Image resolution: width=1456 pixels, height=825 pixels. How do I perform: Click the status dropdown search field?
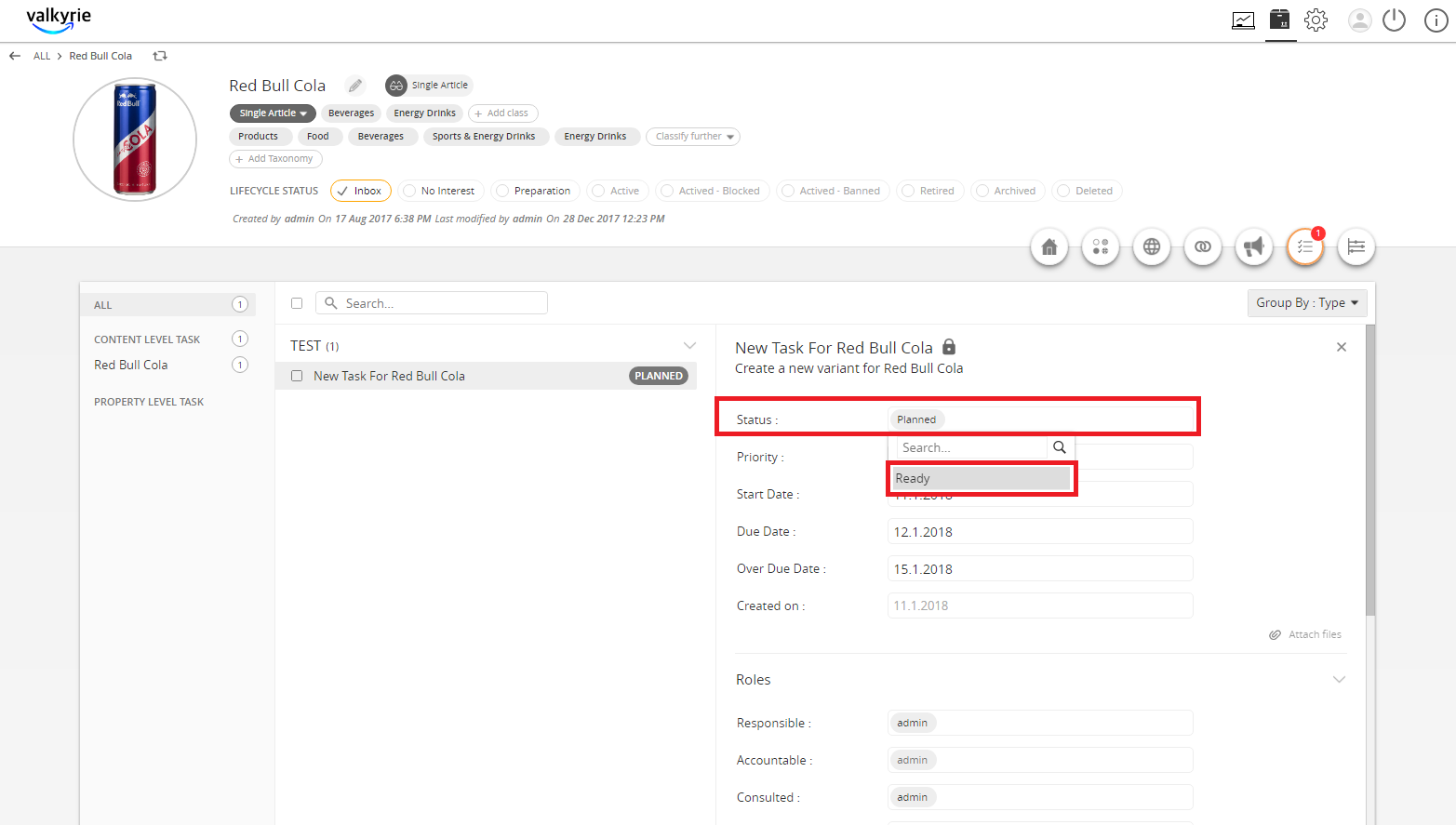coord(972,447)
